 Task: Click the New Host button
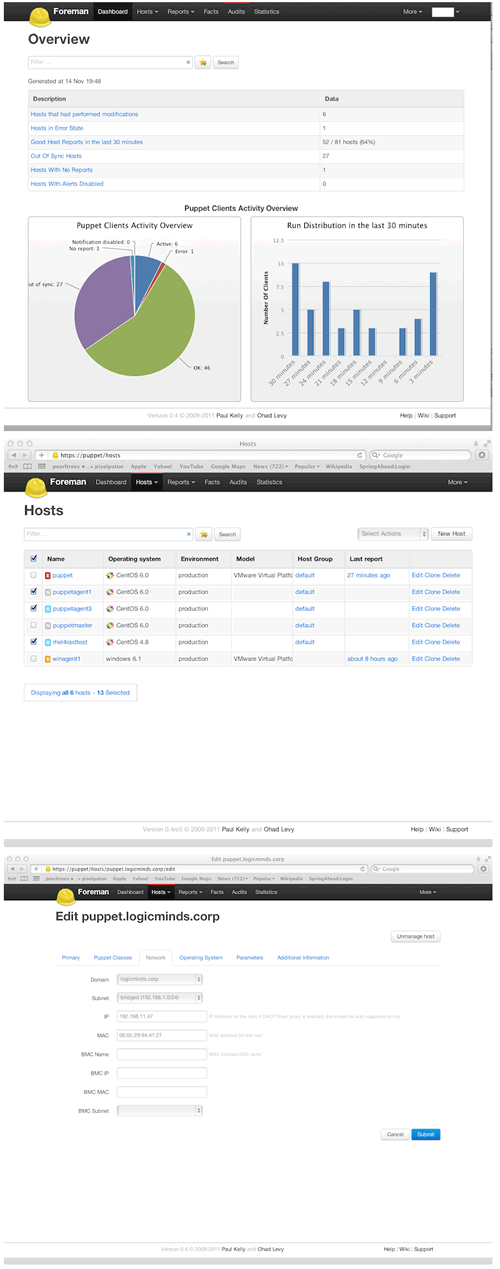[x=452, y=534]
